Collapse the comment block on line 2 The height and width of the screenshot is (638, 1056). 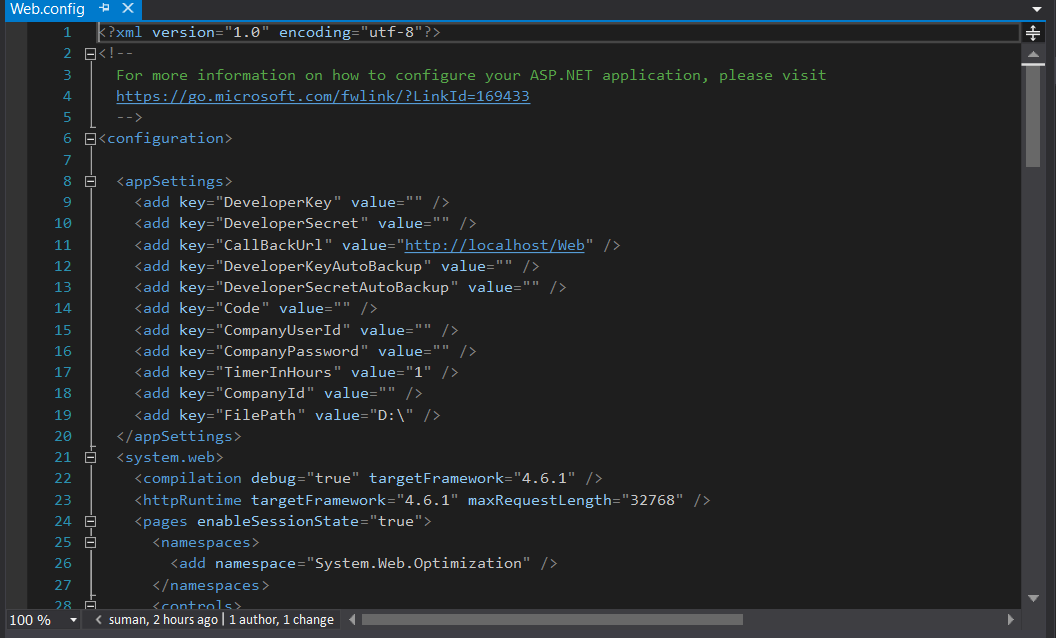tap(91, 53)
